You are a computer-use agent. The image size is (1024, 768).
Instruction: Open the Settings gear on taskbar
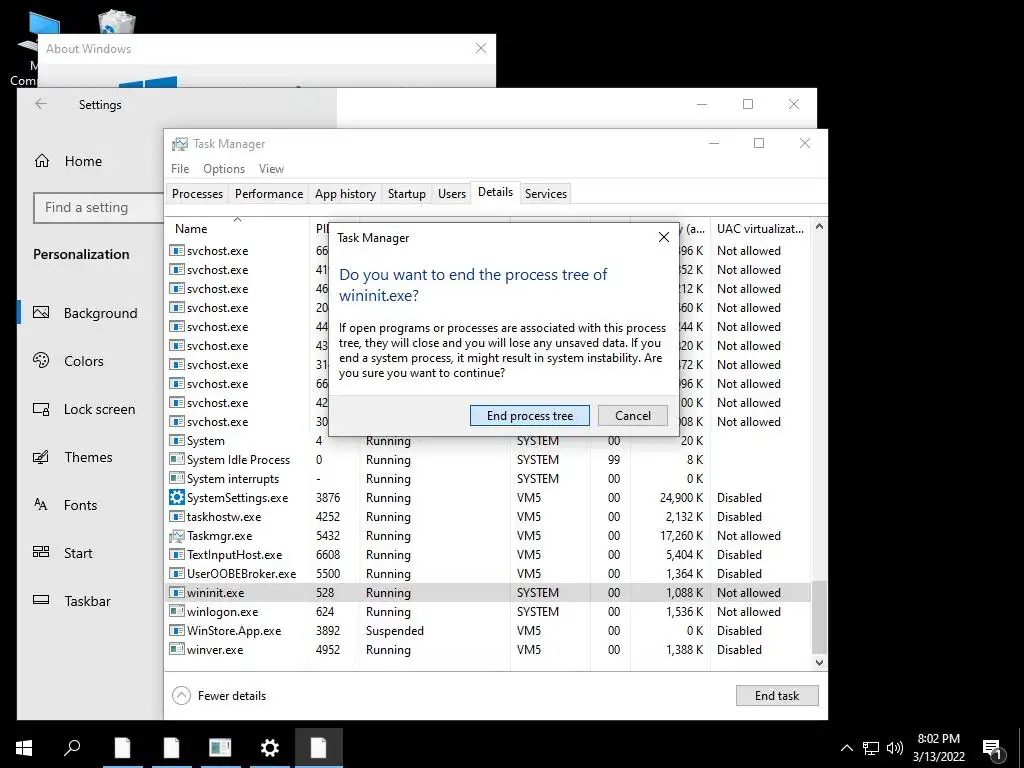[270, 748]
